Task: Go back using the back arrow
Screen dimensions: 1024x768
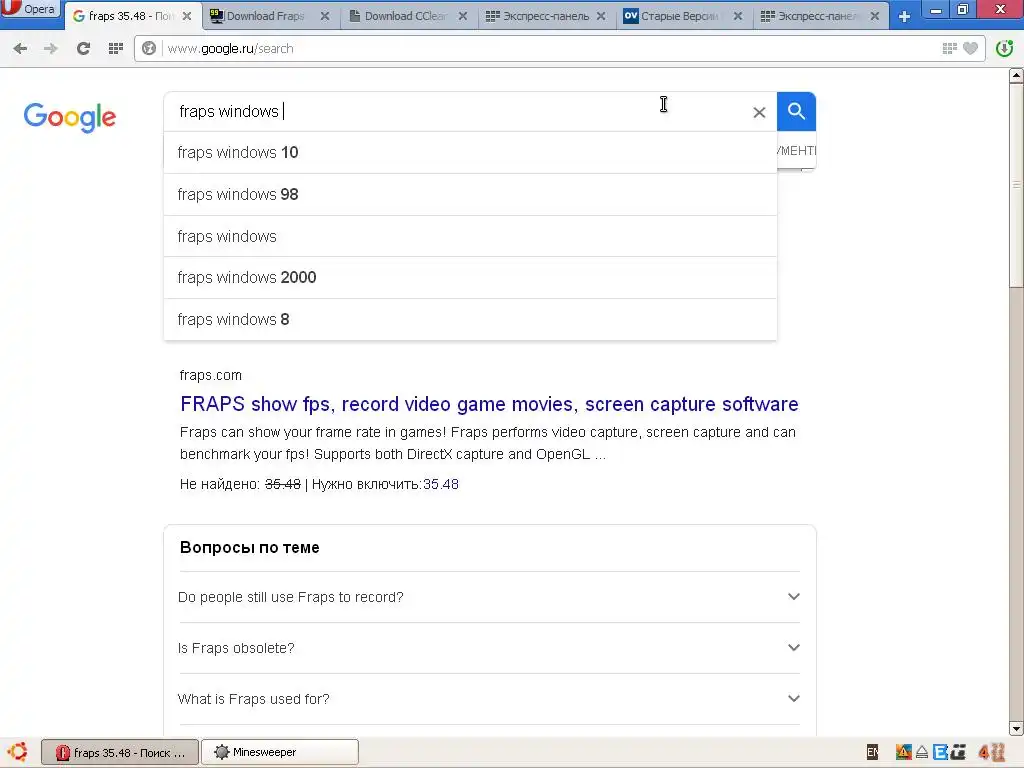Action: pos(20,48)
